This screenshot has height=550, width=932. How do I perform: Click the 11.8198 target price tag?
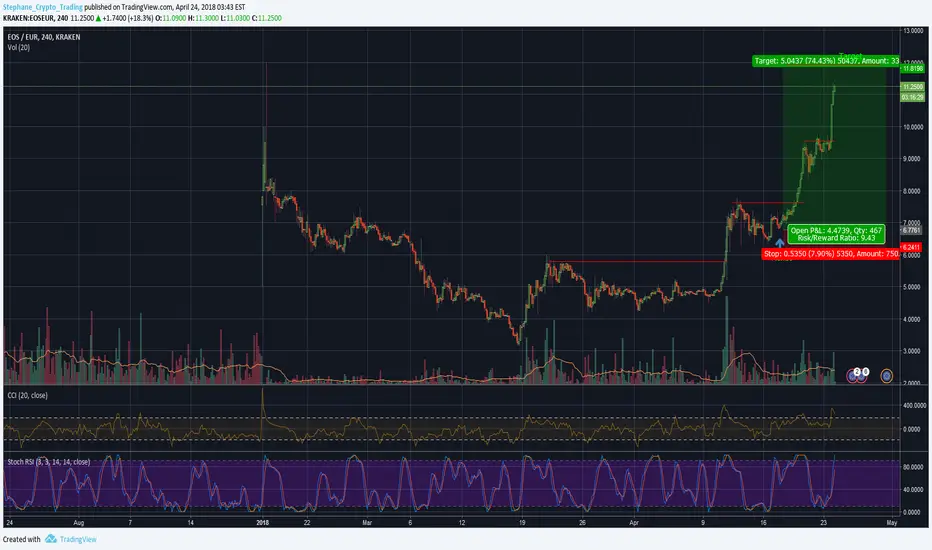[912, 68]
